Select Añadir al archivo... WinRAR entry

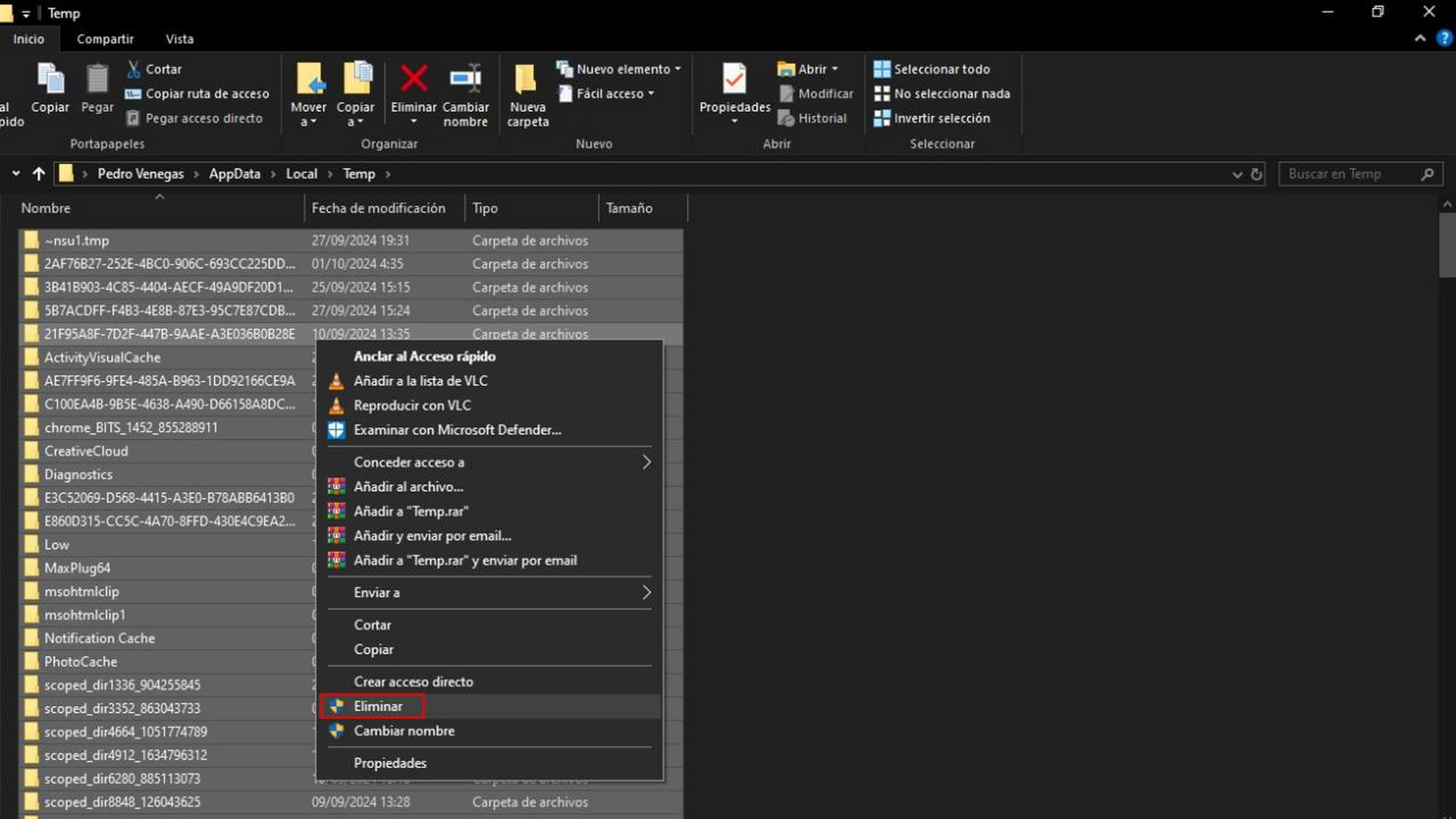click(490, 486)
